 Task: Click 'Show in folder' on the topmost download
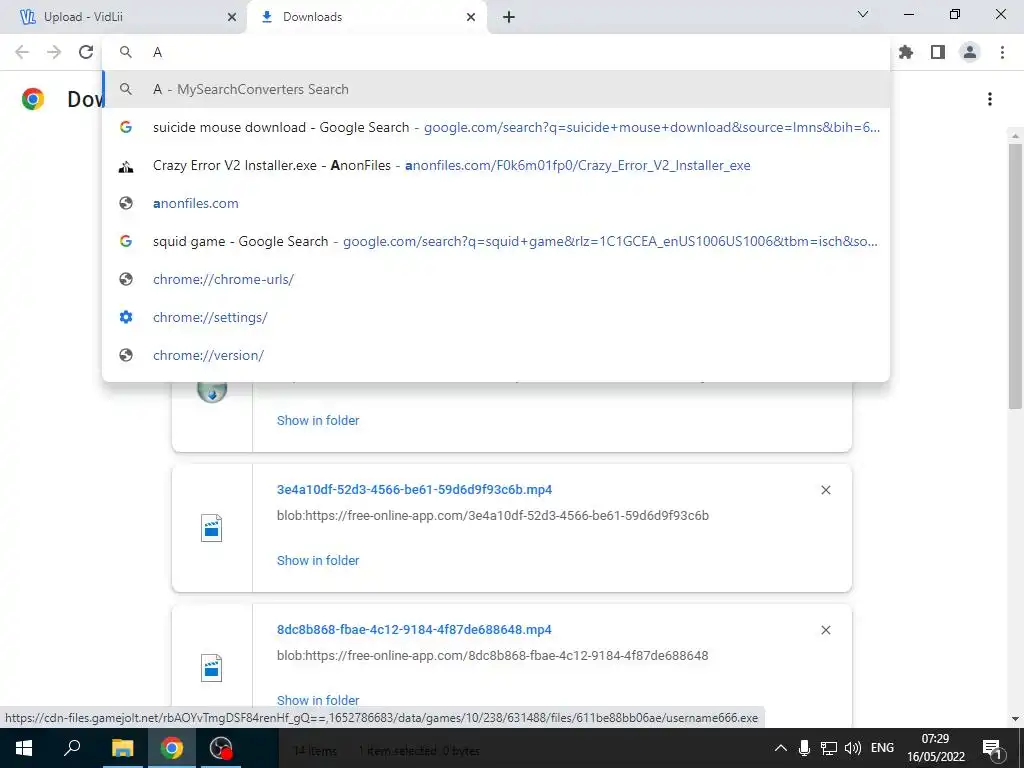pos(318,421)
